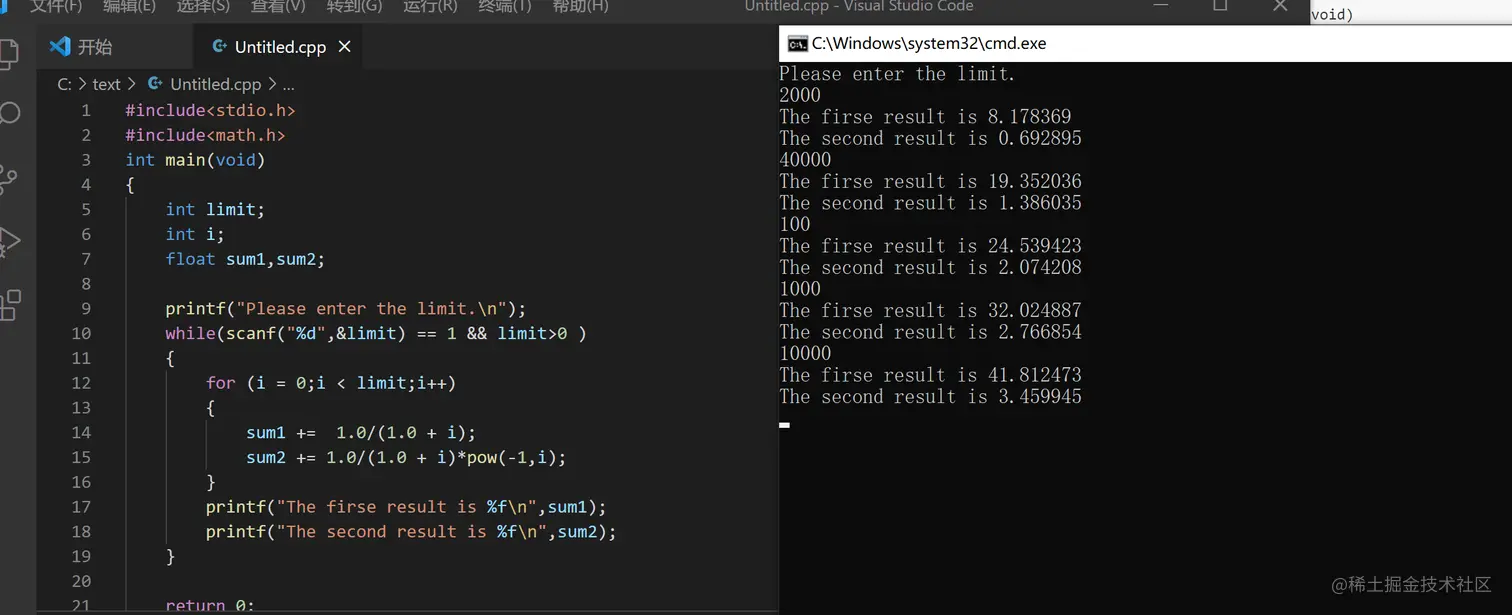Open the 选择(S) menu
This screenshot has width=1512, height=615.
pos(203,6)
